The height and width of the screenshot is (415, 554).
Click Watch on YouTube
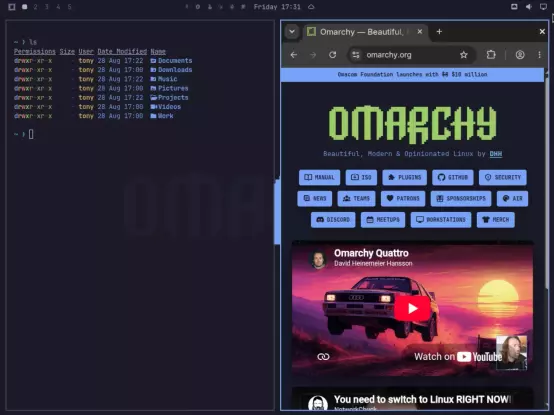(x=458, y=357)
